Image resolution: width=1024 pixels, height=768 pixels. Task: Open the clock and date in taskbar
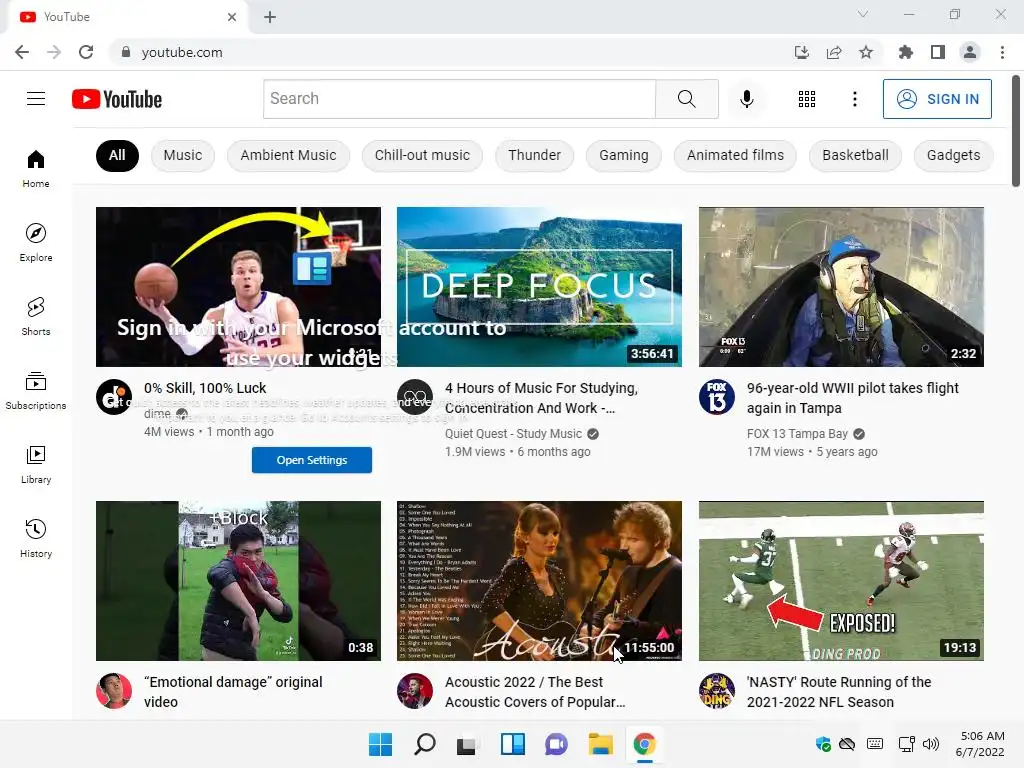pyautogui.click(x=980, y=744)
